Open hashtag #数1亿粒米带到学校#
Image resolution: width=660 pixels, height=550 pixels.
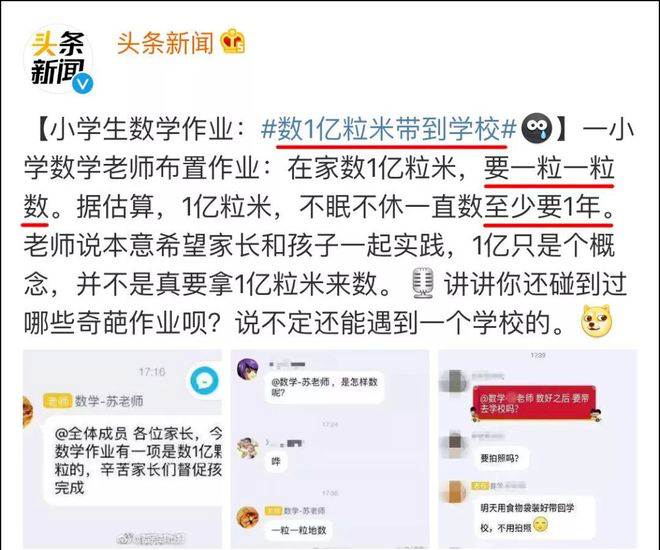(x=389, y=129)
